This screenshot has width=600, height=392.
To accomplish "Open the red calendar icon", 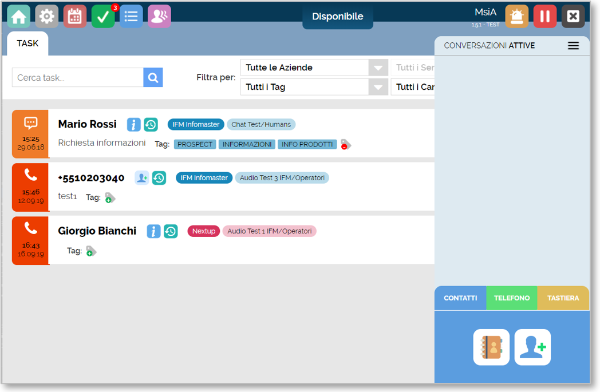I will point(75,16).
